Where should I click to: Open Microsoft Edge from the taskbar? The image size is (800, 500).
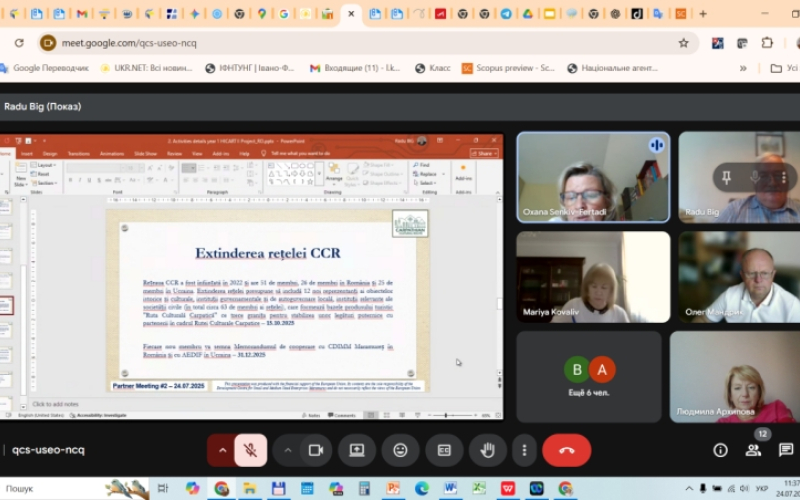[x=421, y=488]
